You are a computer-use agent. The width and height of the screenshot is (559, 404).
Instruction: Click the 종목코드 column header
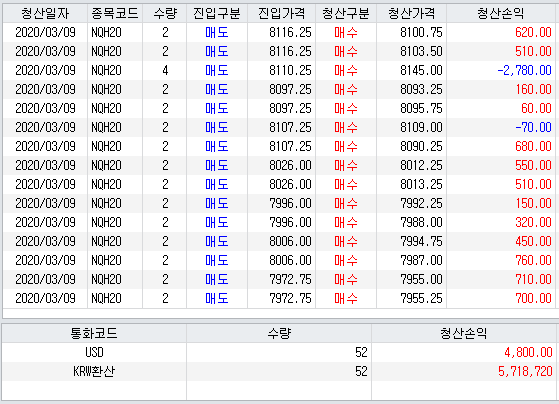[115, 14]
